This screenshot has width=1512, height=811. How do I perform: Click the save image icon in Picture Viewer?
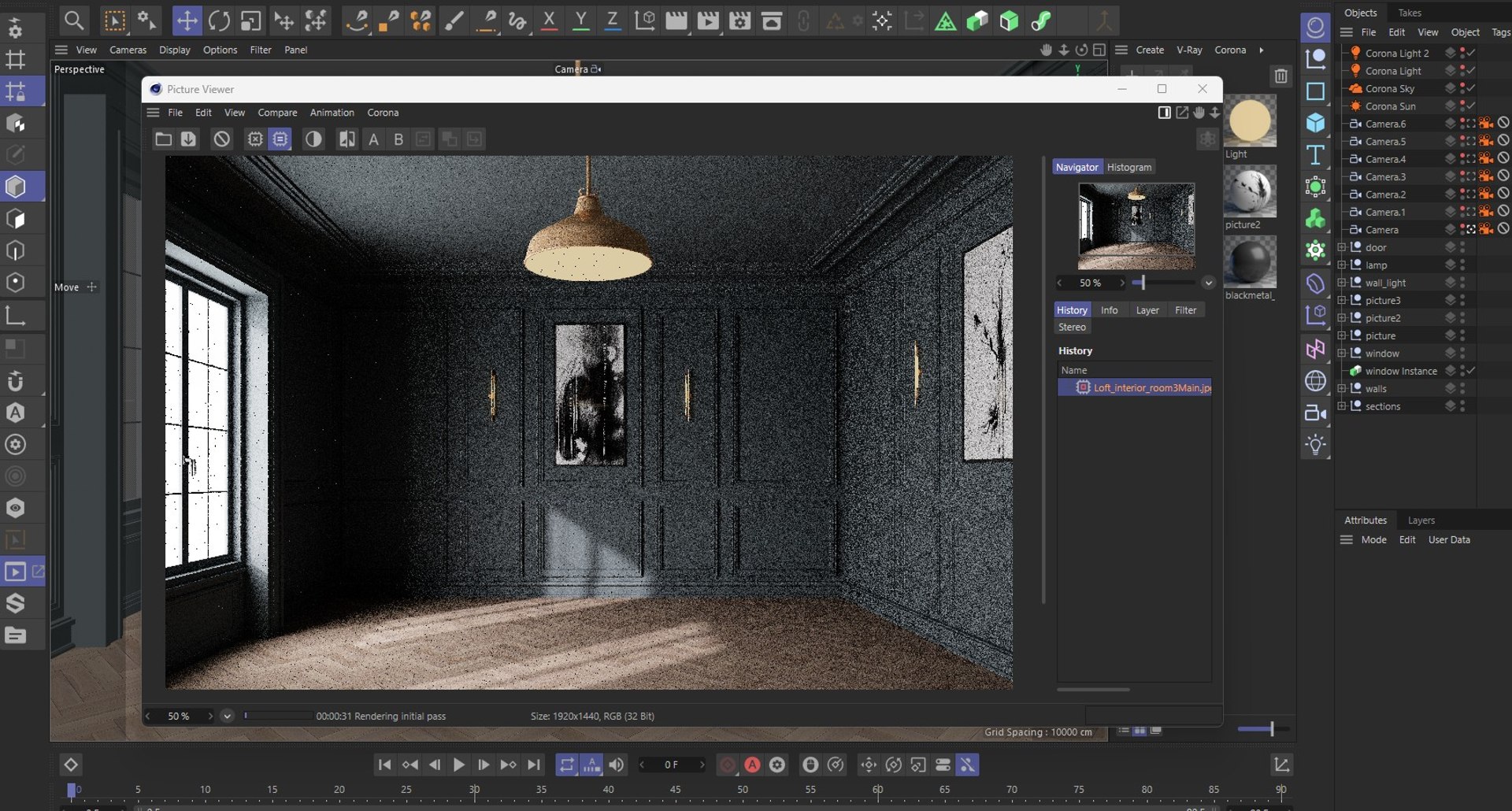(188, 139)
